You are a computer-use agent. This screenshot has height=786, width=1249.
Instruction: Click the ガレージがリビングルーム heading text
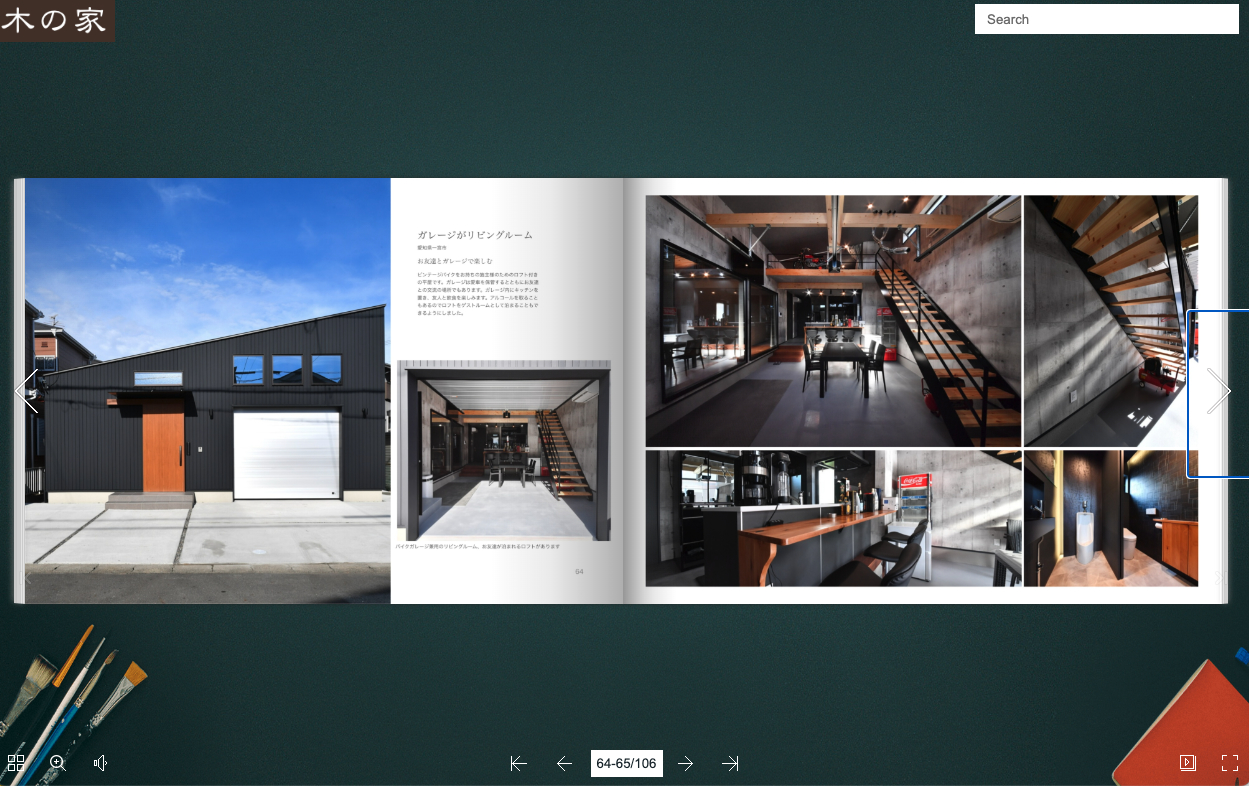click(x=475, y=235)
